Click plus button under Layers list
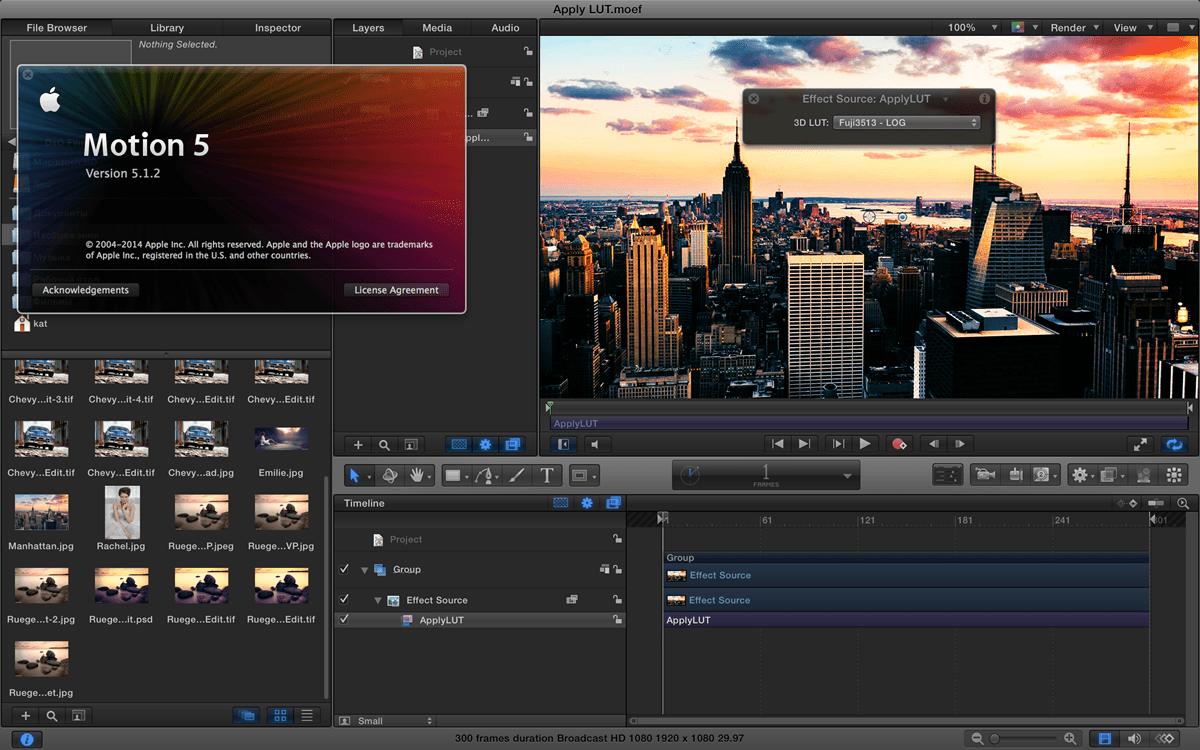The height and width of the screenshot is (750, 1200). point(358,444)
